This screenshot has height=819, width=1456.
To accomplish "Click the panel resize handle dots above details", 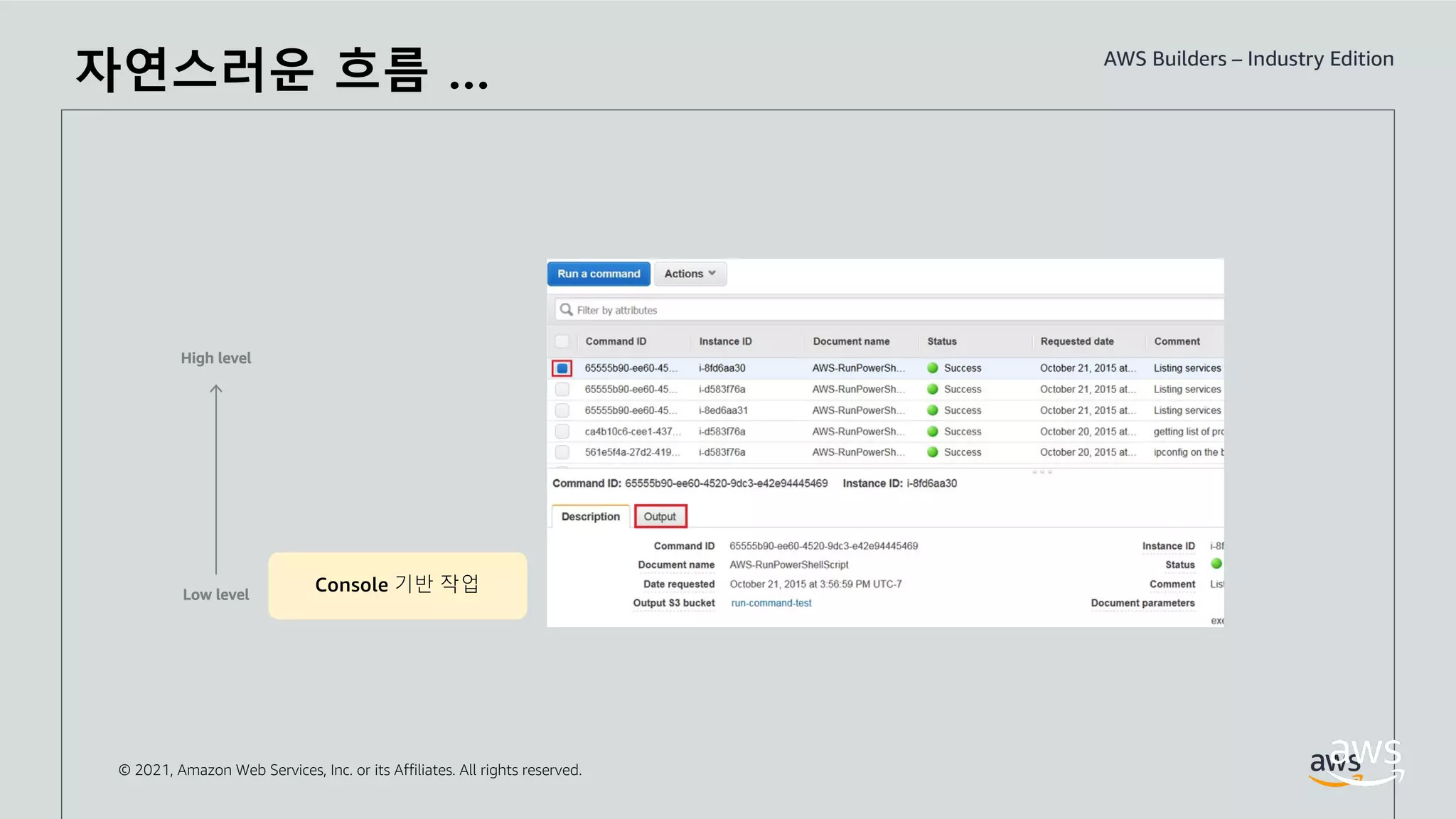I will coord(1042,471).
